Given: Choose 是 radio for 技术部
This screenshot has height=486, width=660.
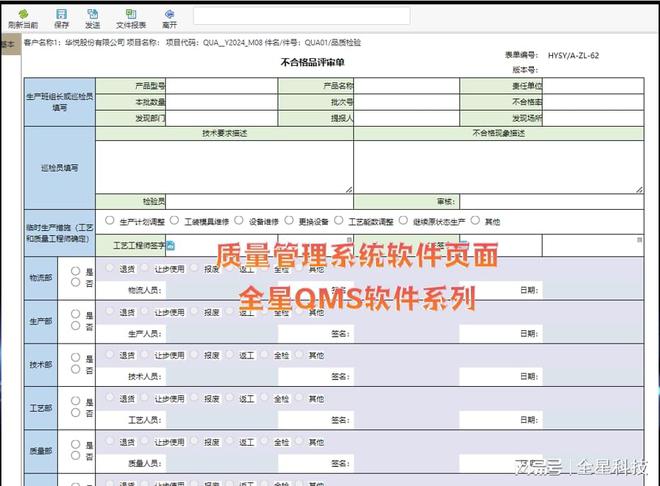Looking at the screenshot, I should 75,357.
